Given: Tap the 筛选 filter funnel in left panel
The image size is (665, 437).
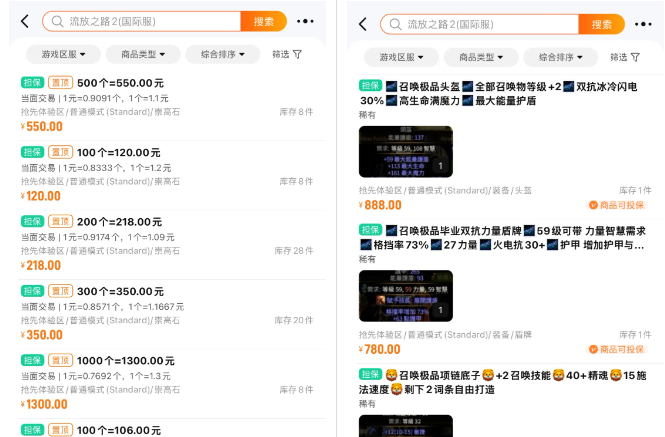Looking at the screenshot, I should coord(287,54).
